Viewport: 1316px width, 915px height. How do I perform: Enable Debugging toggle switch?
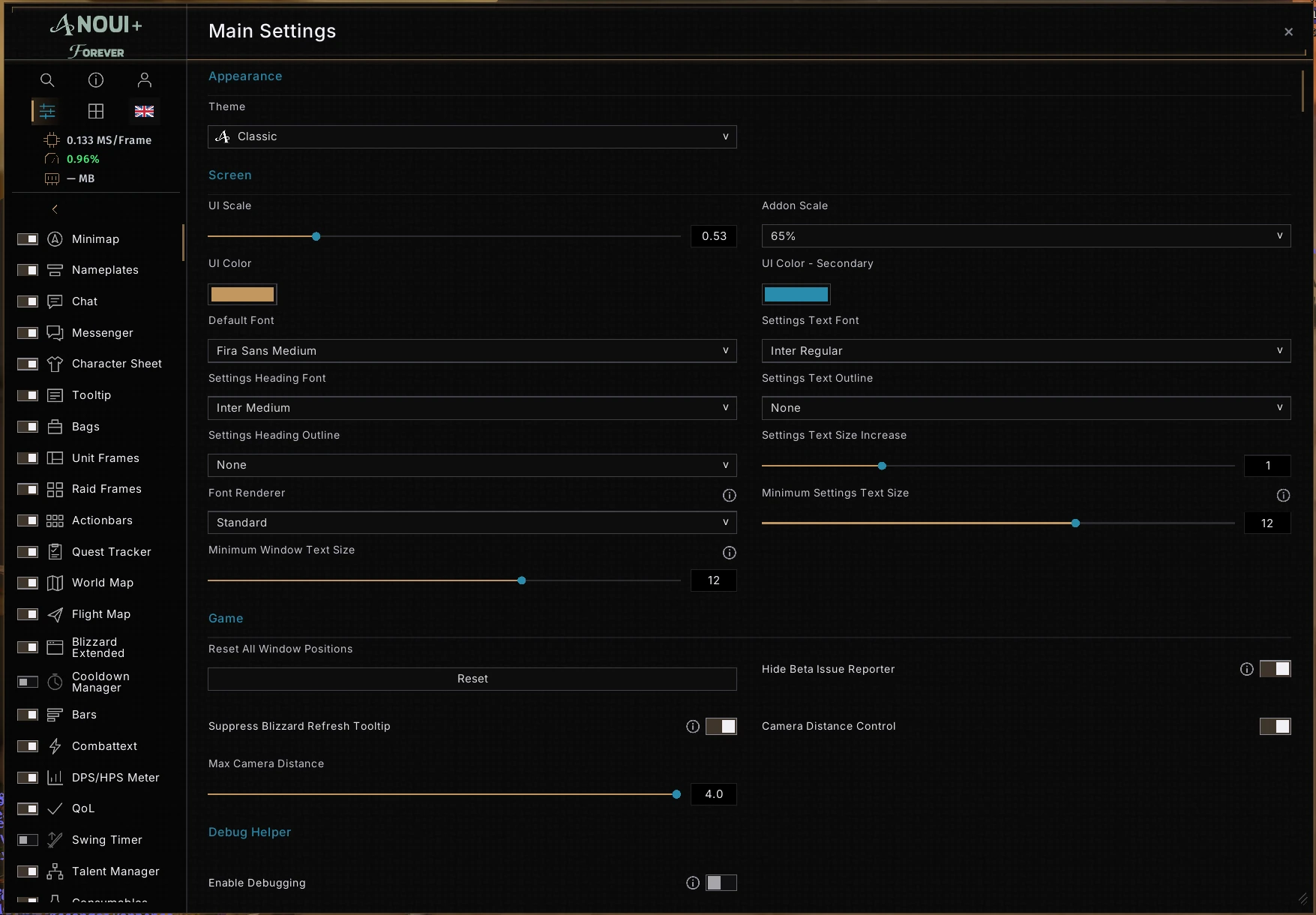pyautogui.click(x=721, y=883)
